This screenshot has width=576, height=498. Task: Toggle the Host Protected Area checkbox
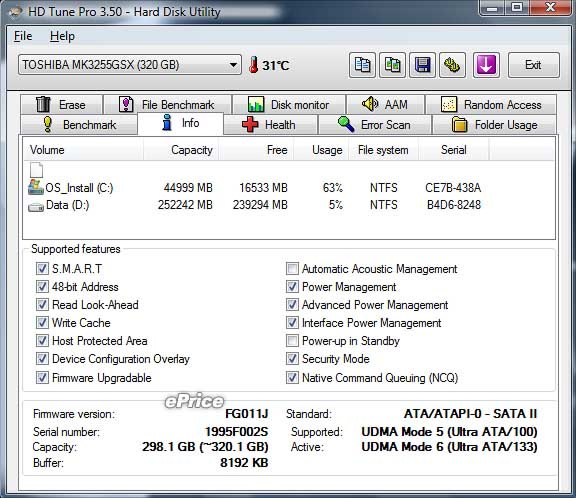[42, 340]
